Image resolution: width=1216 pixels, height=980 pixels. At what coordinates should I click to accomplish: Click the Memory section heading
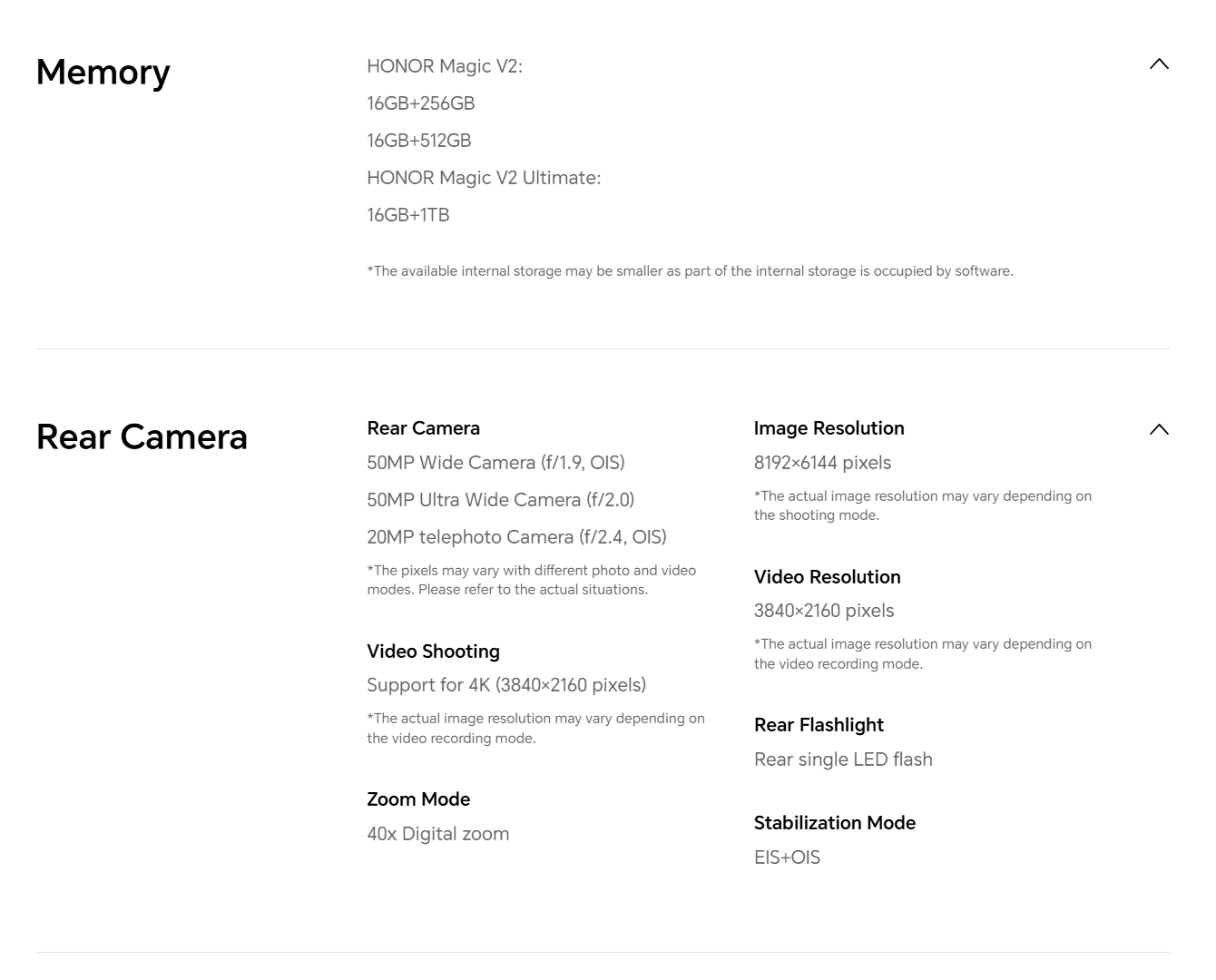103,73
